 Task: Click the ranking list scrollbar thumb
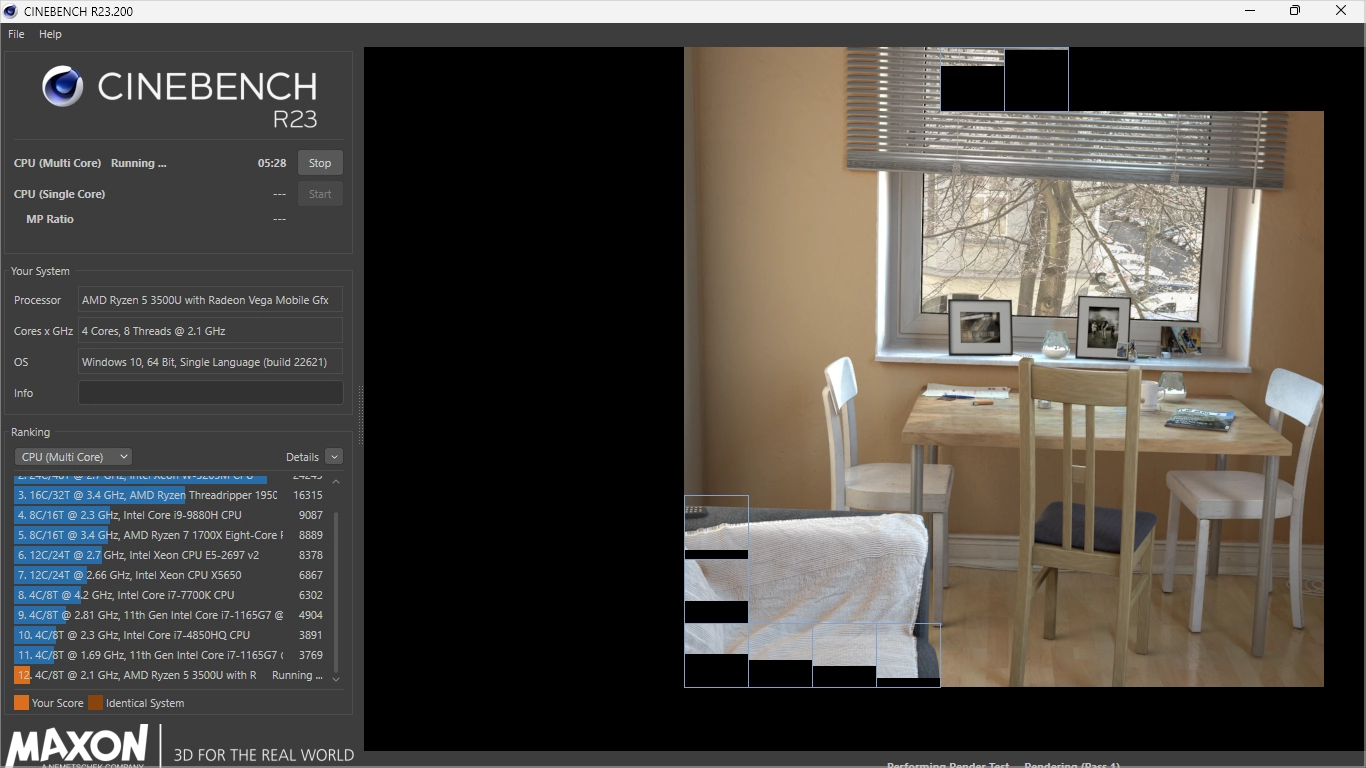click(x=336, y=590)
